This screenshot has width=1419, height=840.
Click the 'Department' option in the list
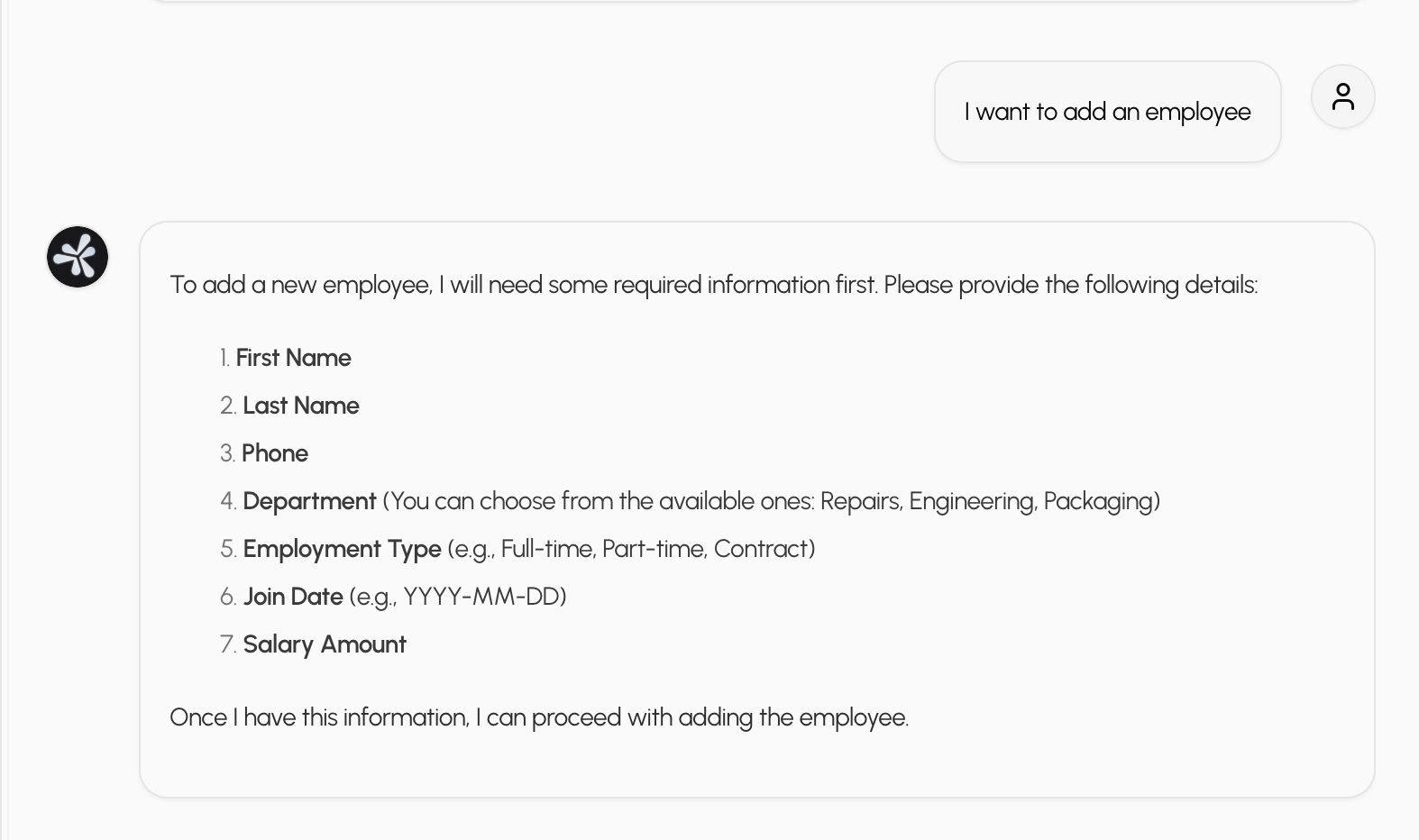coord(309,501)
